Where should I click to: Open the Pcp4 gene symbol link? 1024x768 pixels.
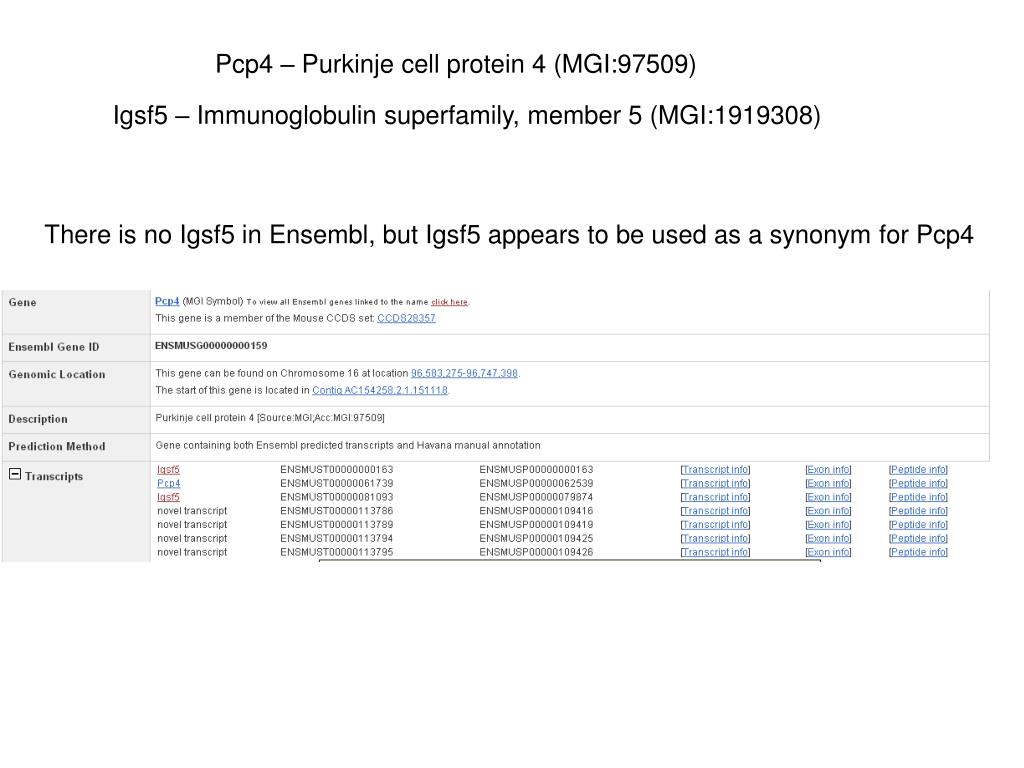[x=167, y=301]
